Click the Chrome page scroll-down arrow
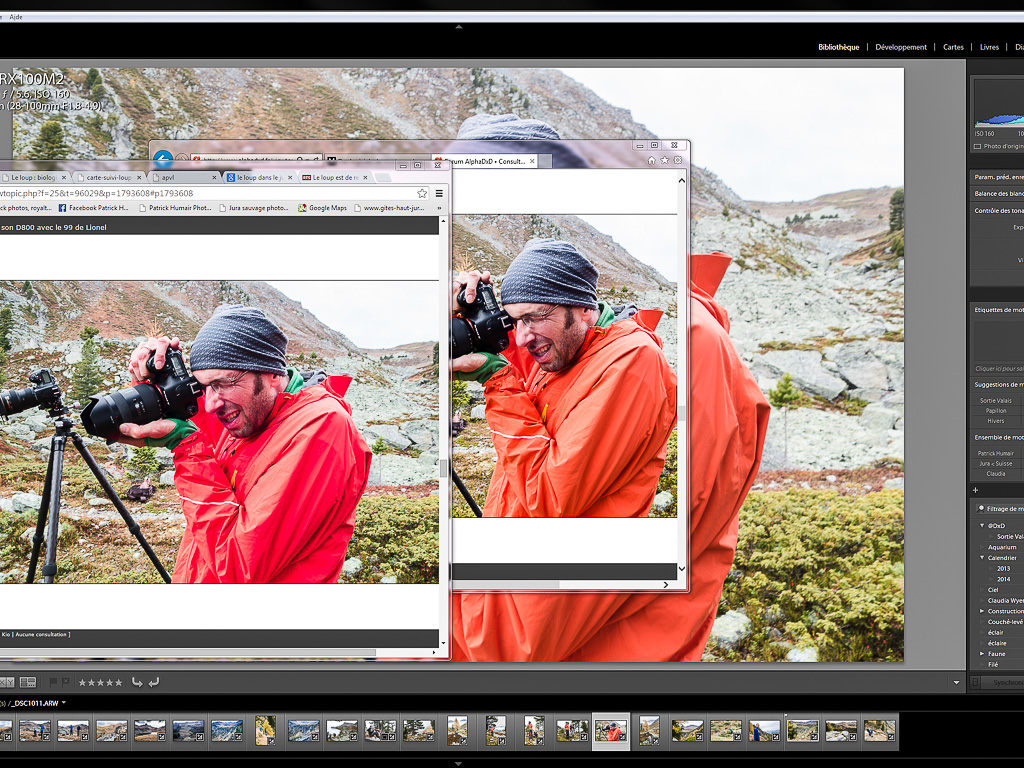Viewport: 1024px width, 768px height. click(443, 643)
